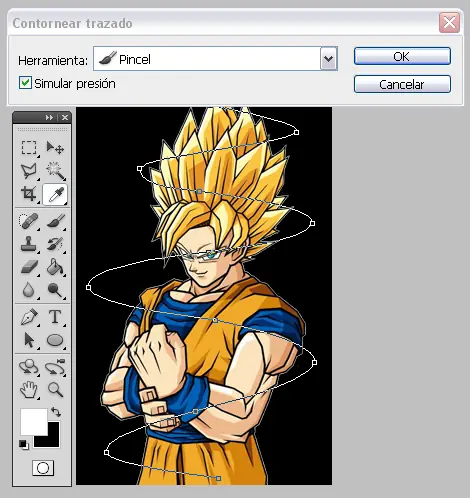Select the Zoom magnifier tool
The height and width of the screenshot is (498, 470).
point(55,389)
